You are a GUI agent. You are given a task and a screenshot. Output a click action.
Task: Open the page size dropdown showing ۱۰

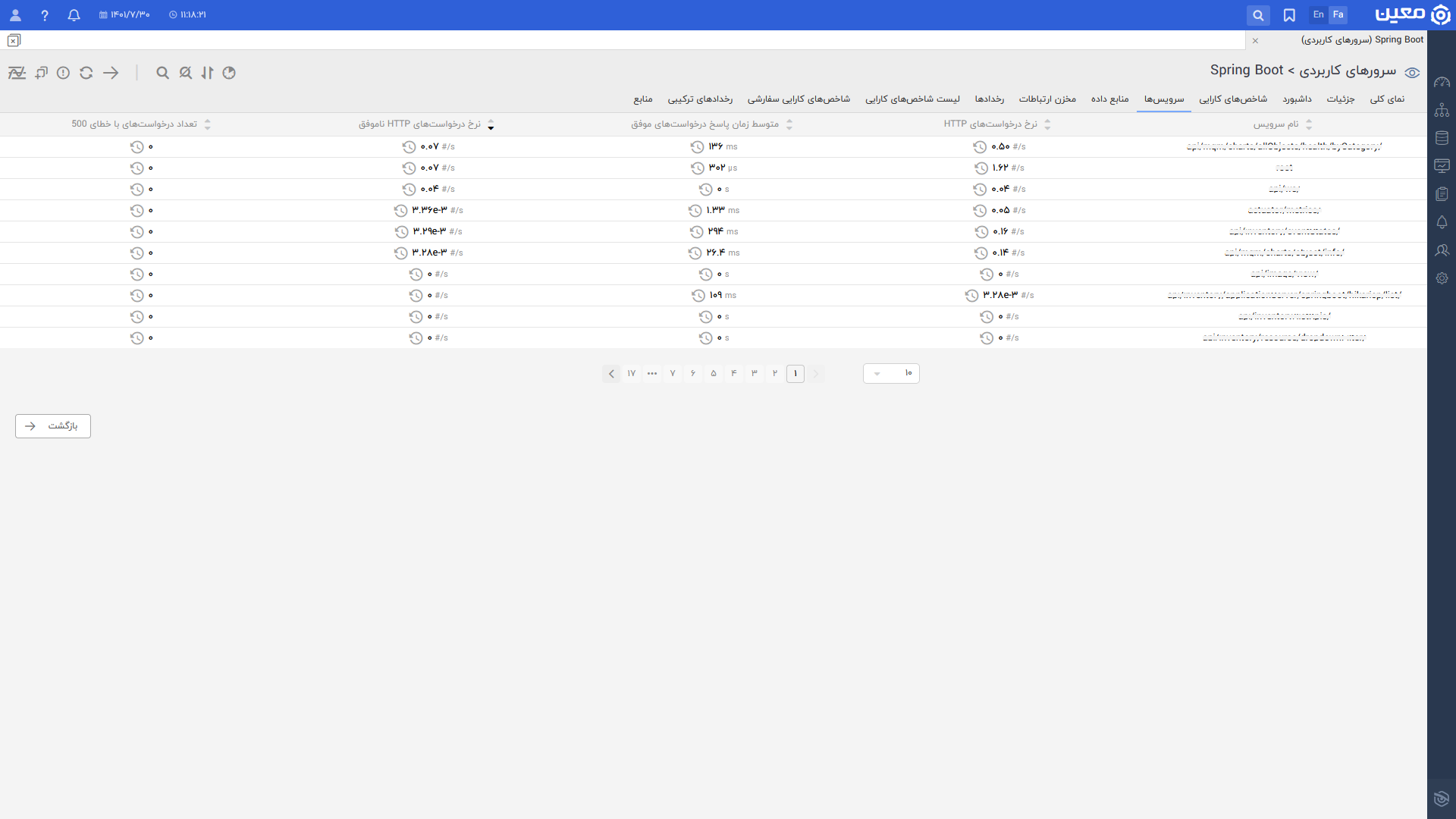(891, 373)
